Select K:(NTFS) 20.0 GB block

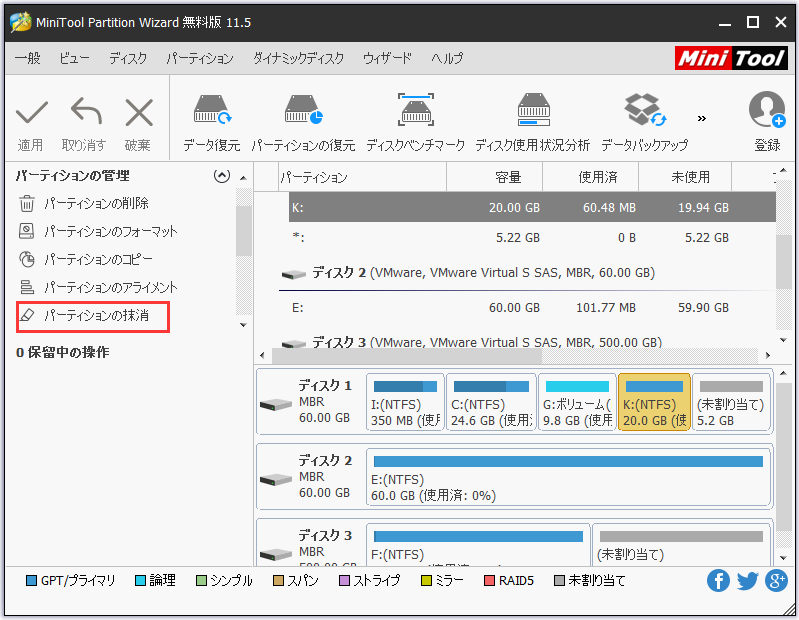[654, 402]
